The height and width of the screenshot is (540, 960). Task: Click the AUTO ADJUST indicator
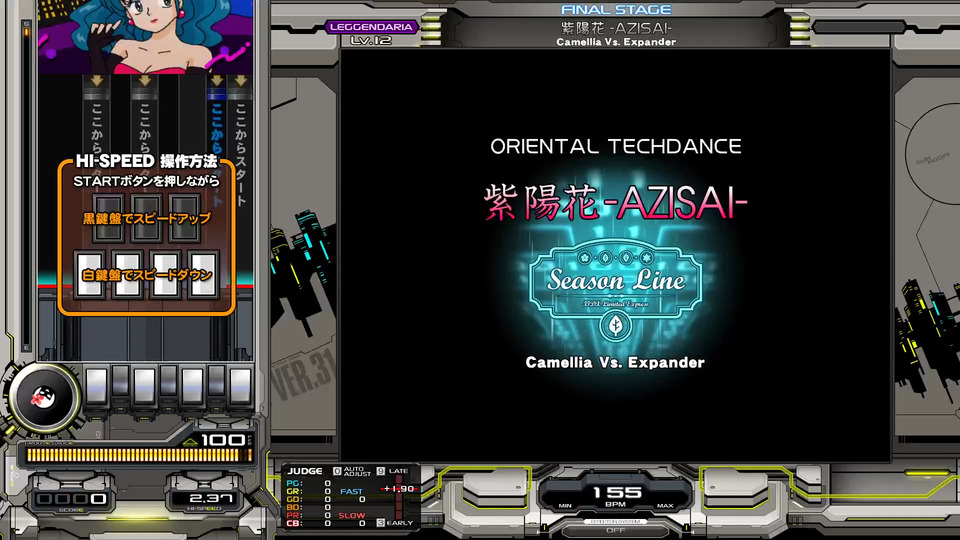pos(353,471)
